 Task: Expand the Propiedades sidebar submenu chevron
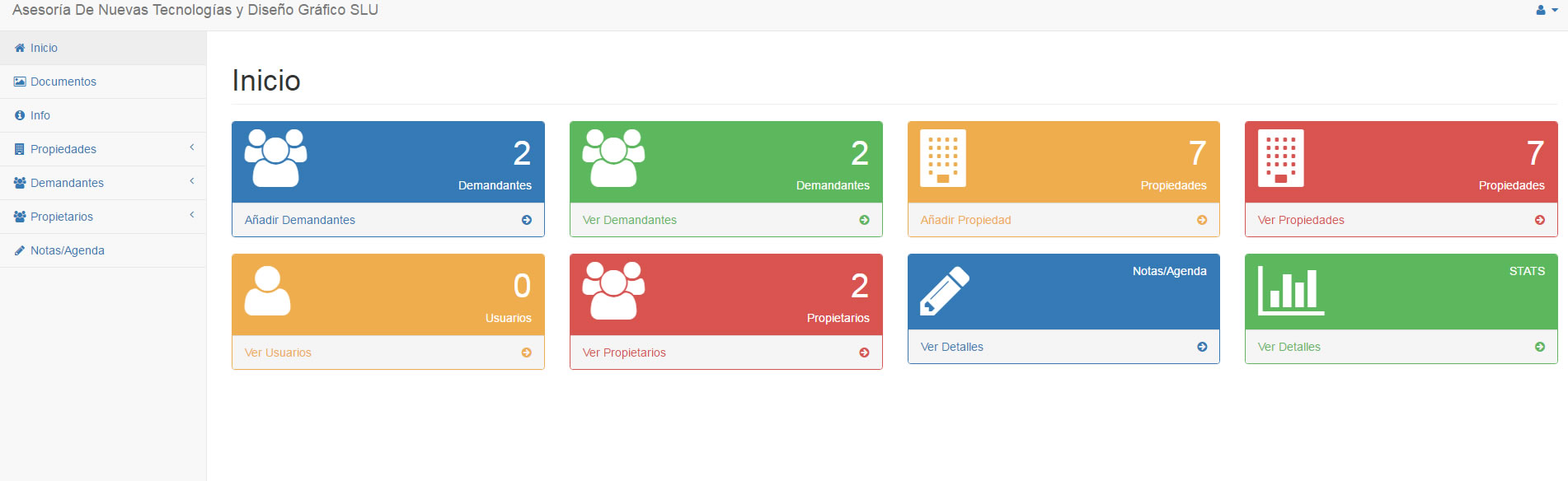tap(192, 147)
